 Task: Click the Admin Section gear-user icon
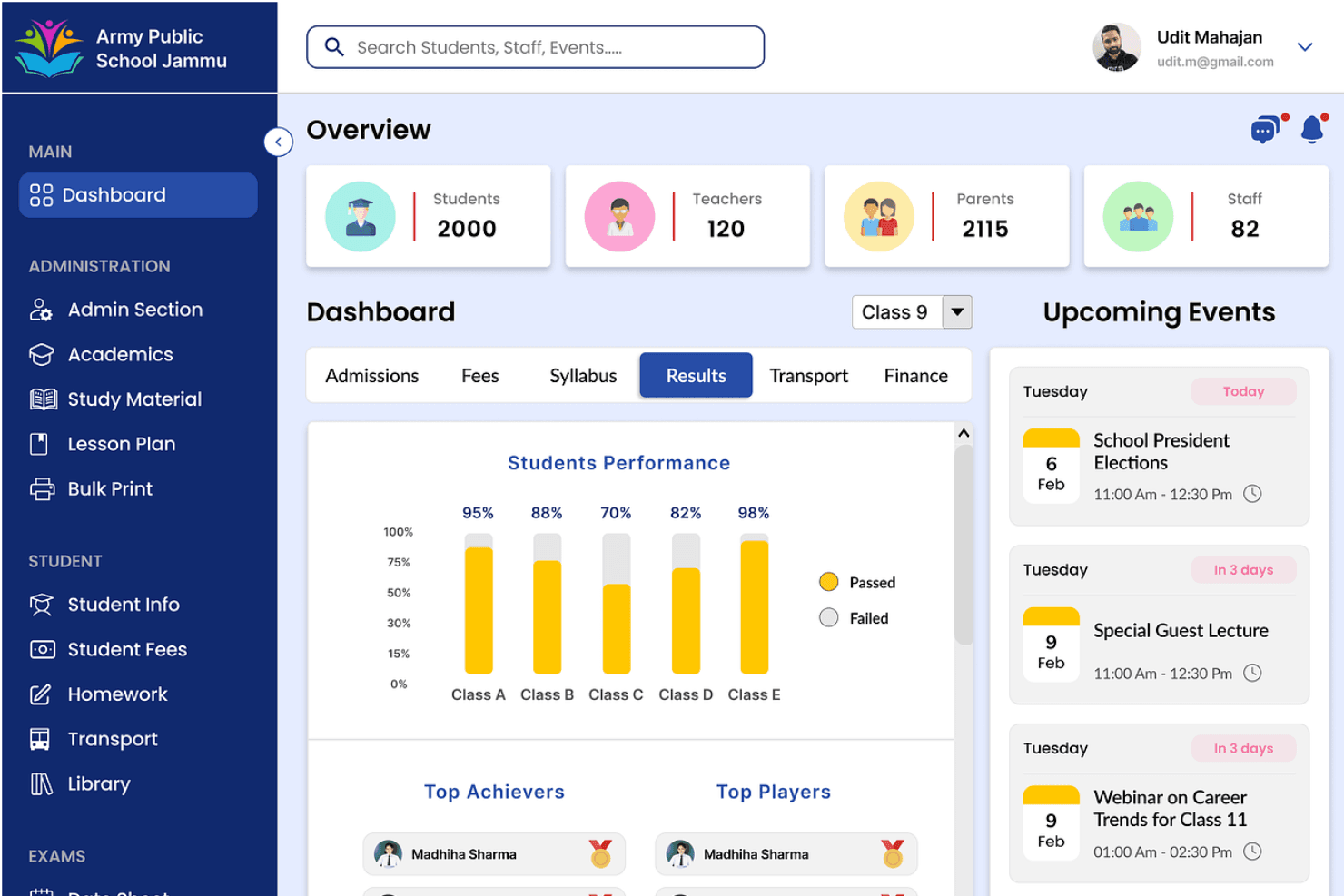[x=42, y=310]
